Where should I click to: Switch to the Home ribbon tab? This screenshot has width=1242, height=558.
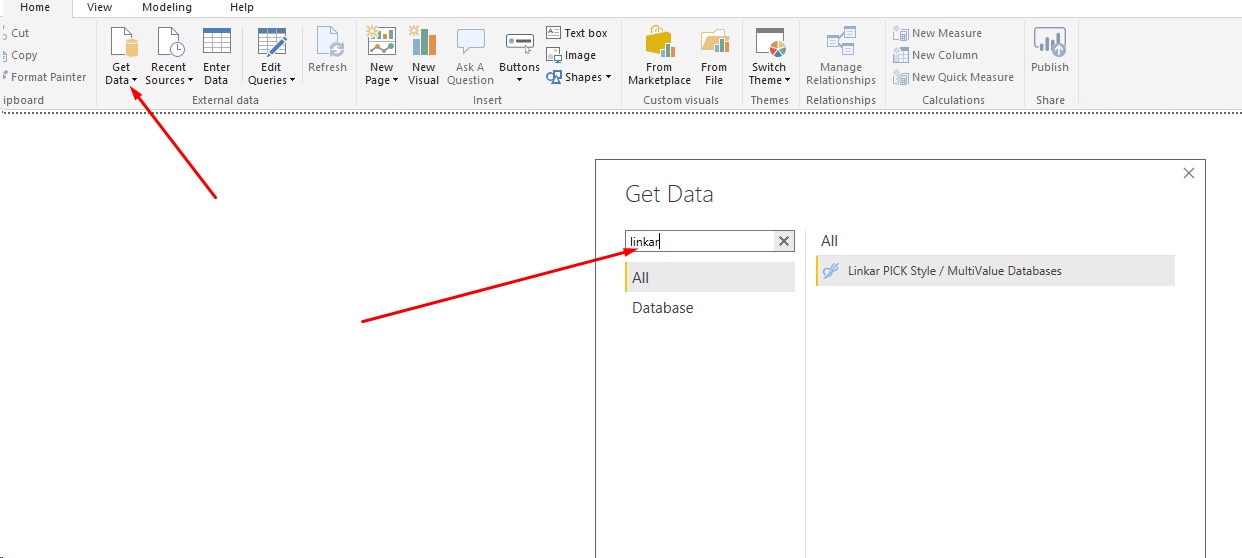[35, 8]
